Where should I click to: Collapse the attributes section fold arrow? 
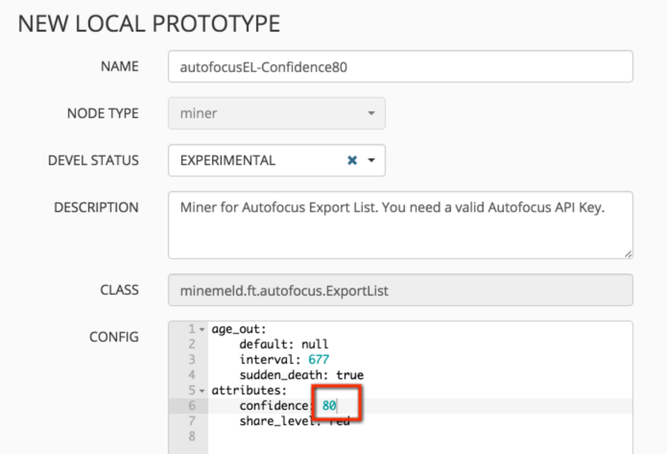pos(202,390)
